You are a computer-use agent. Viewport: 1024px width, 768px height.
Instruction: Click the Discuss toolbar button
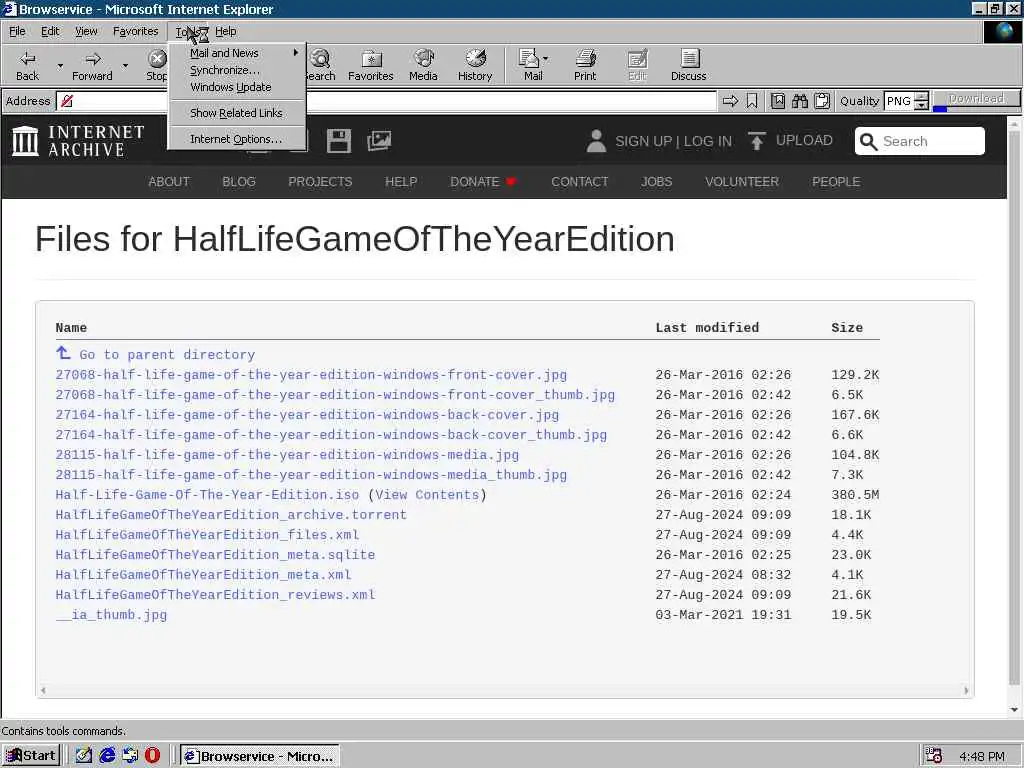pos(688,65)
